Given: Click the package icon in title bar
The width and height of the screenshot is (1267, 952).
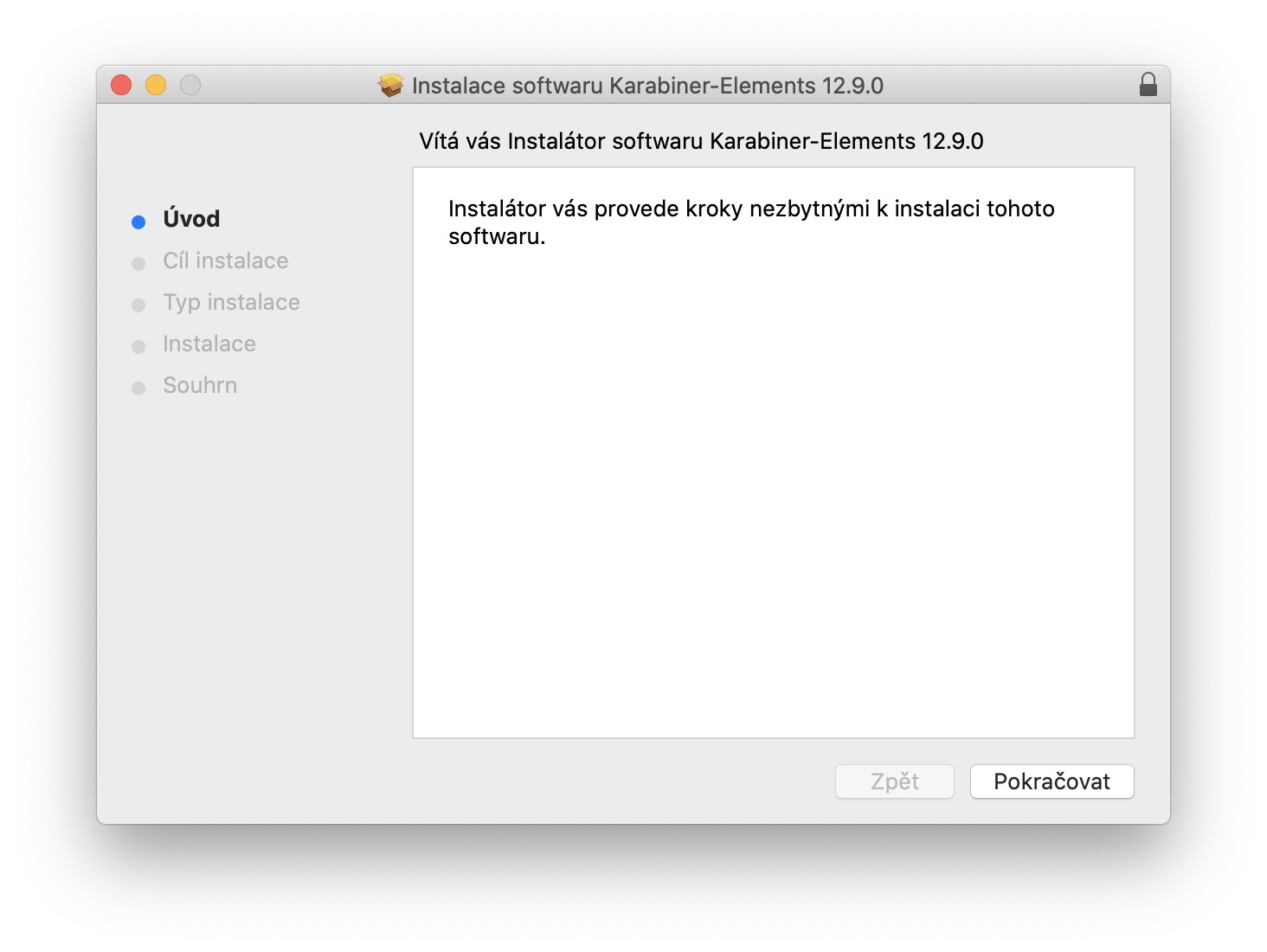Looking at the screenshot, I should pos(391,85).
